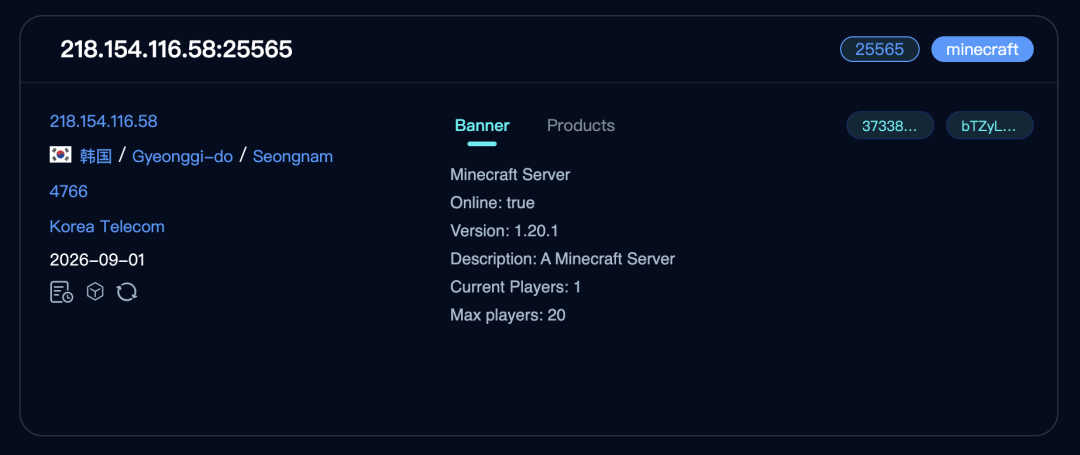Click the refresh circular arrows icon

pyautogui.click(x=127, y=292)
